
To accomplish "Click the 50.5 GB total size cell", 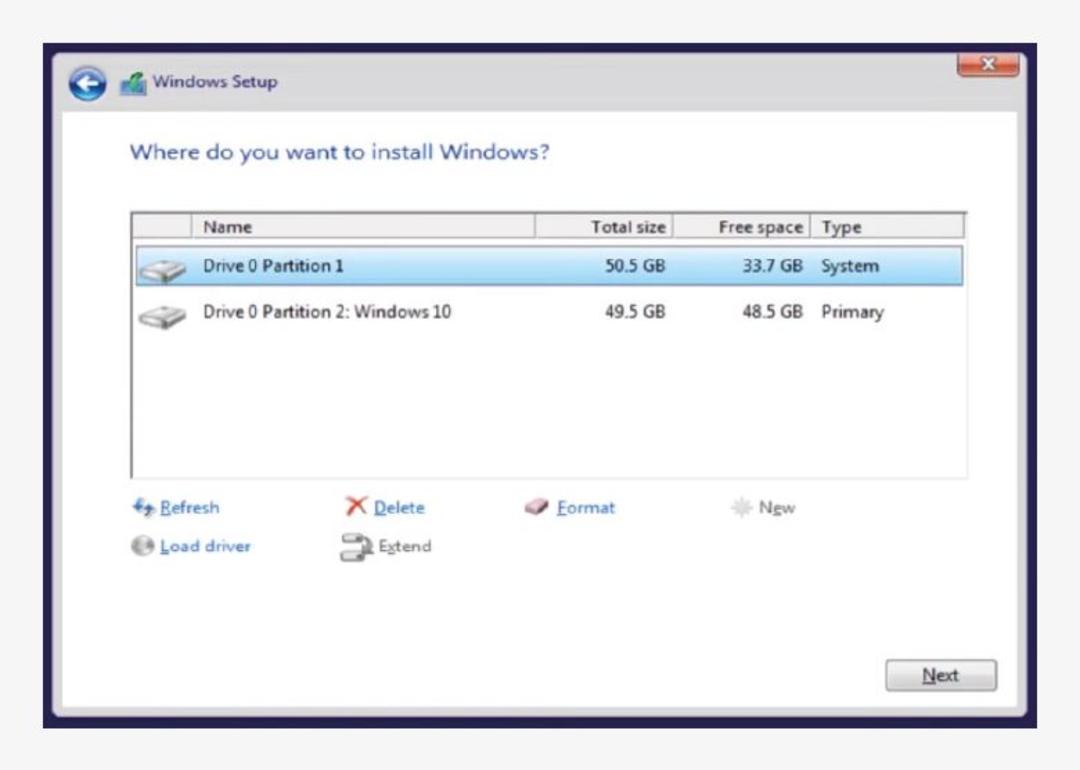I will point(635,266).
